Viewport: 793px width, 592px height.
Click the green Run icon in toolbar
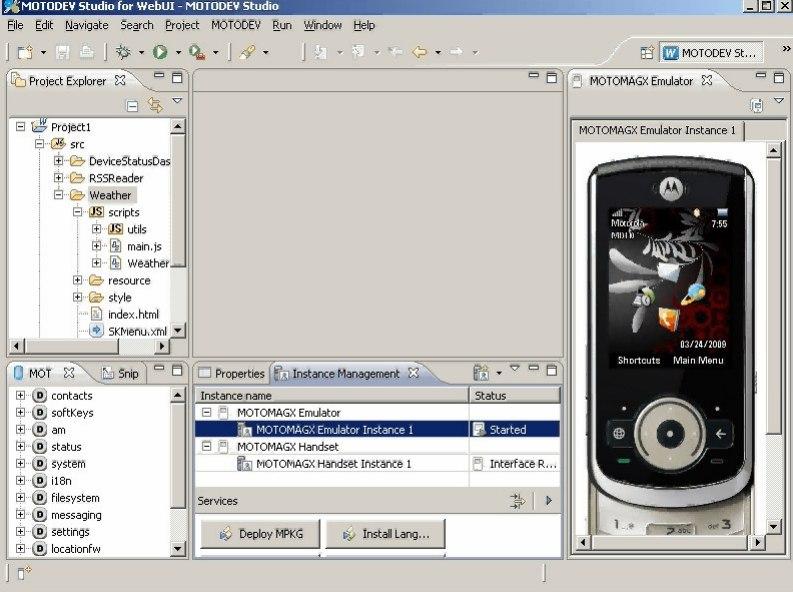160,52
